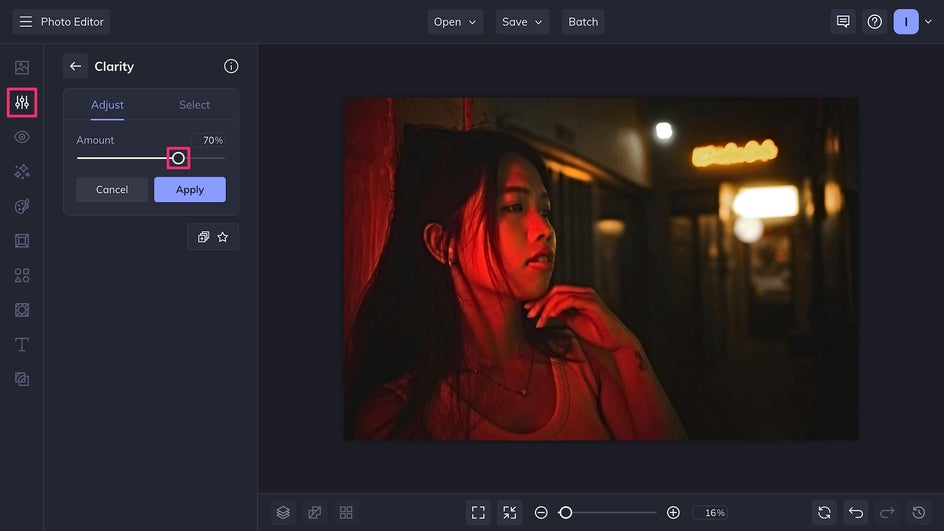The width and height of the screenshot is (944, 531).
Task: Click the zoom slider handle
Action: tap(565, 512)
